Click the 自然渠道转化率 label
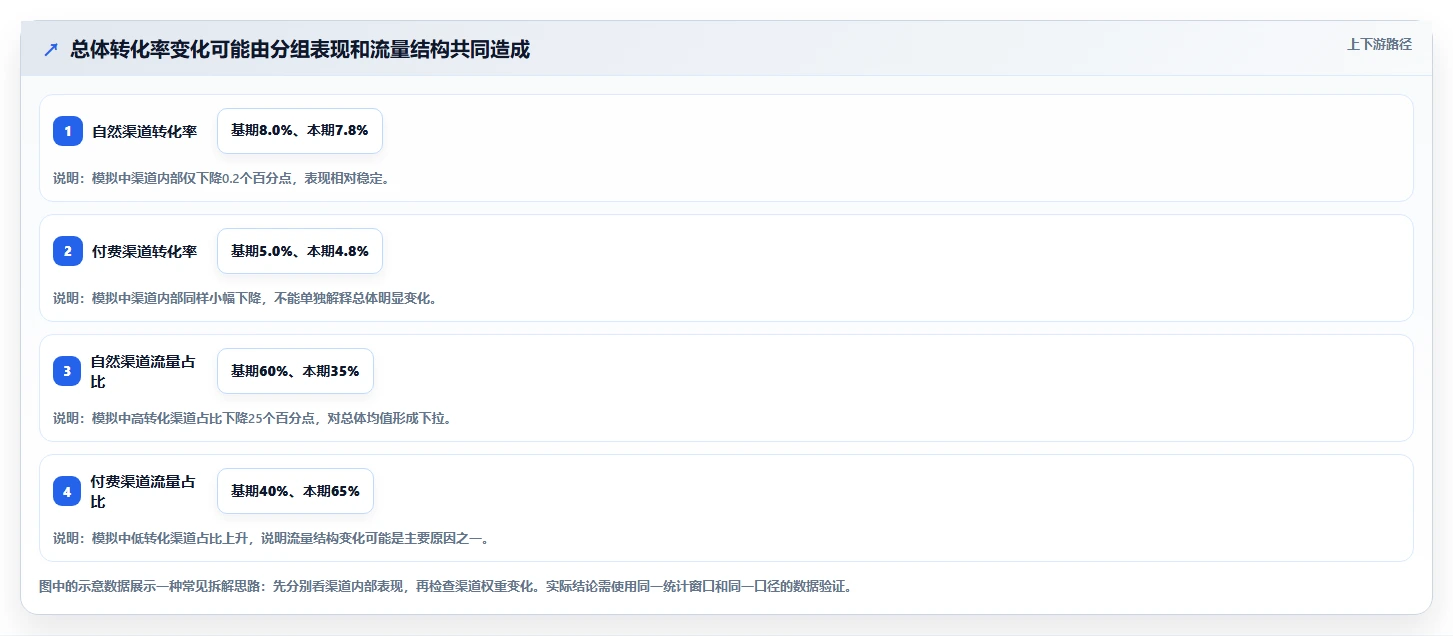The width and height of the screenshot is (1453, 636). pyautogui.click(x=145, y=131)
